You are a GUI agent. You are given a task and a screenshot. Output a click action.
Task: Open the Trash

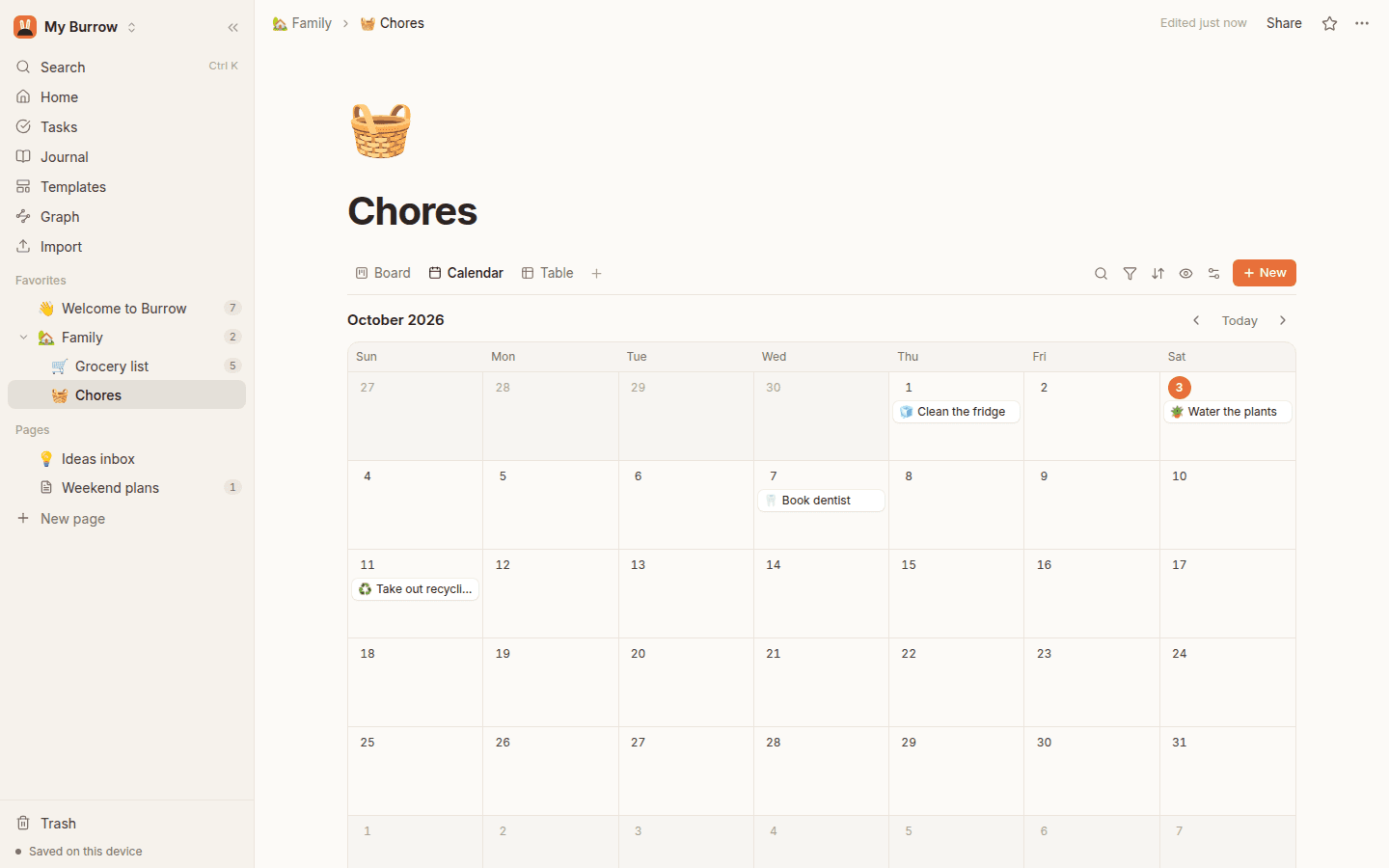(x=126, y=823)
